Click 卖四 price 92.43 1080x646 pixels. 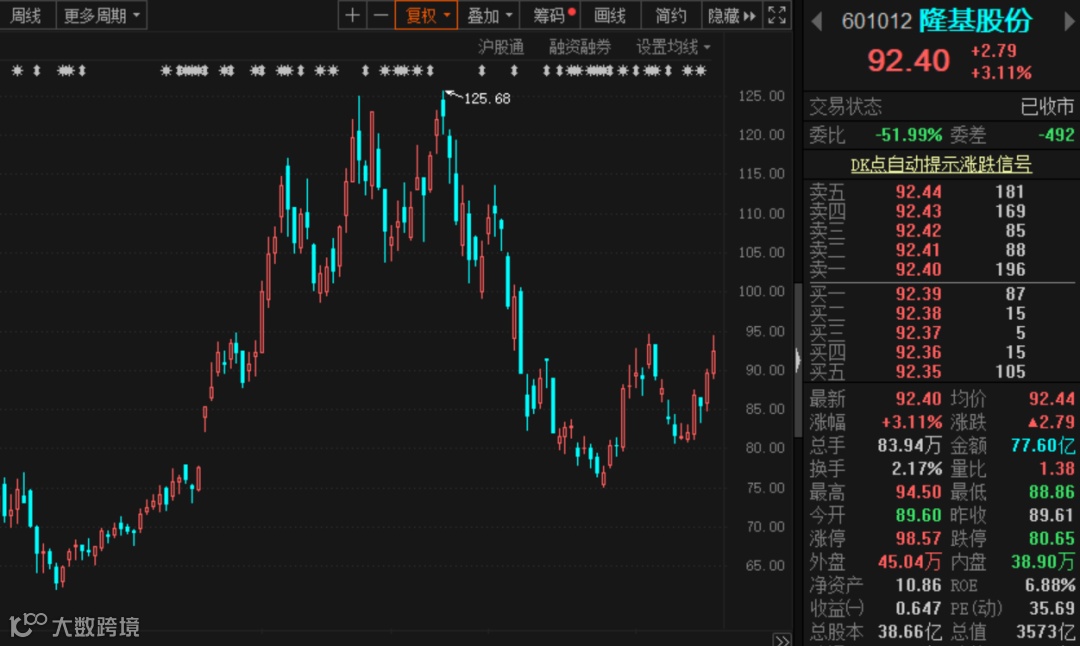(x=918, y=211)
